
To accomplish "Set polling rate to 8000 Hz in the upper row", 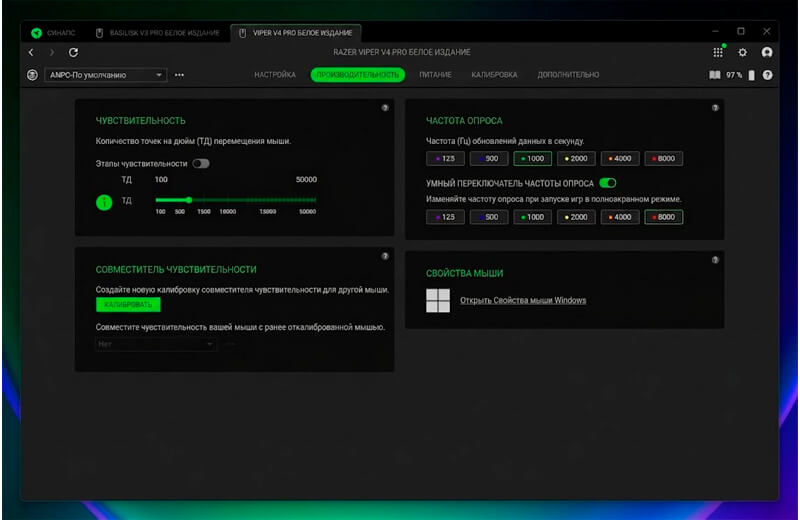I will click(663, 159).
